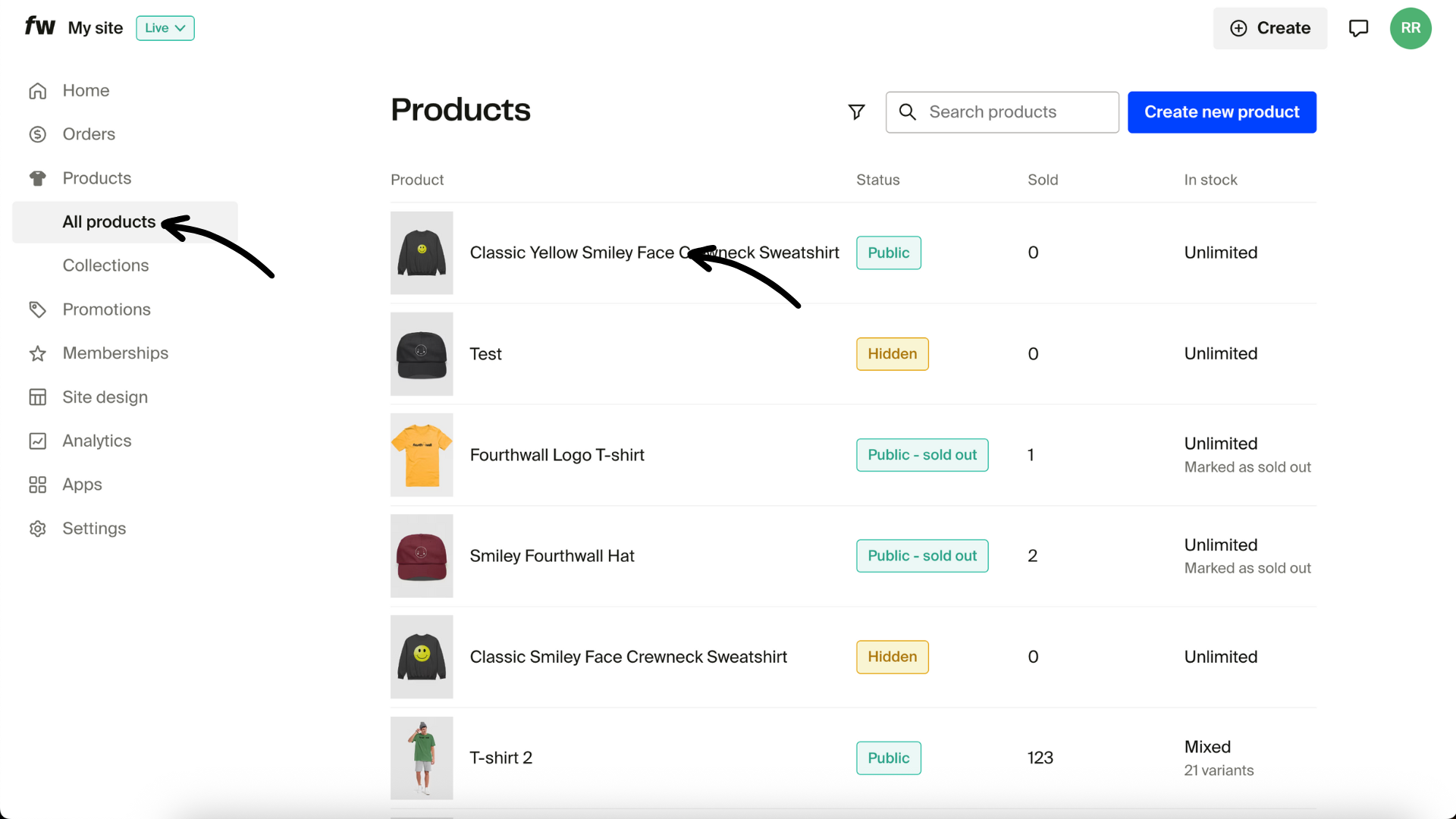Open Settings via the gear icon

click(x=38, y=529)
